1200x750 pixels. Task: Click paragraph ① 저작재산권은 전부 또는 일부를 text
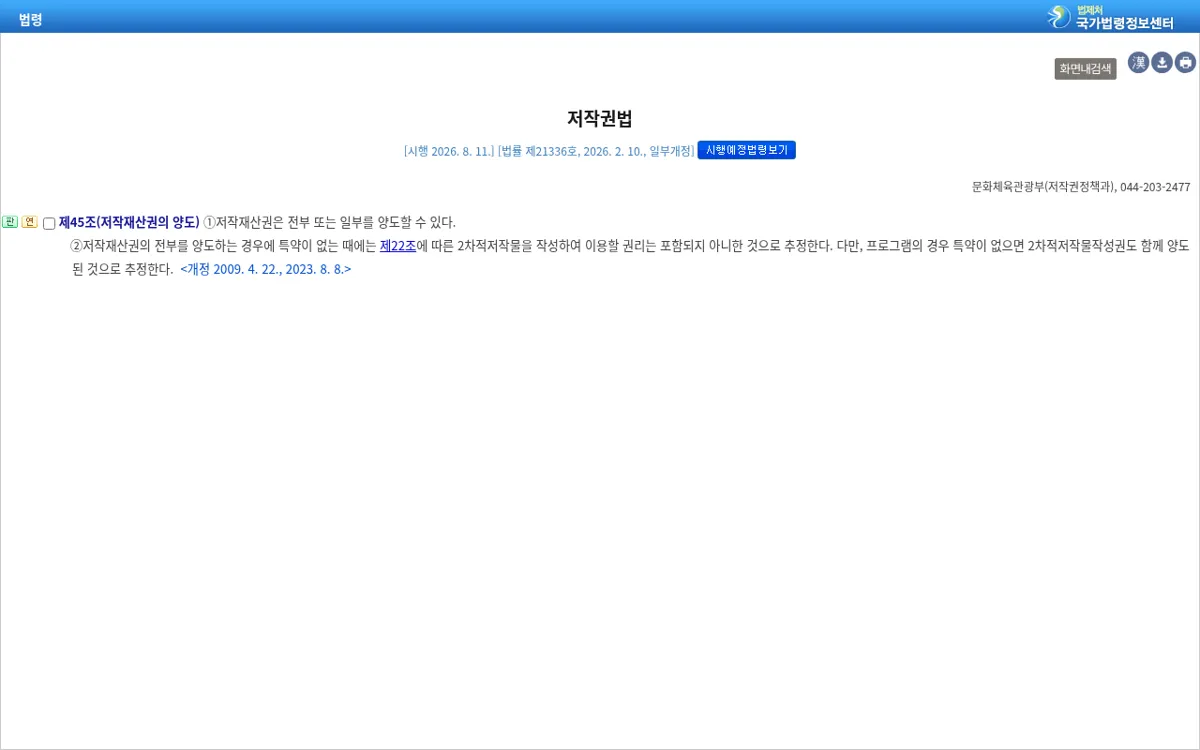(x=330, y=222)
